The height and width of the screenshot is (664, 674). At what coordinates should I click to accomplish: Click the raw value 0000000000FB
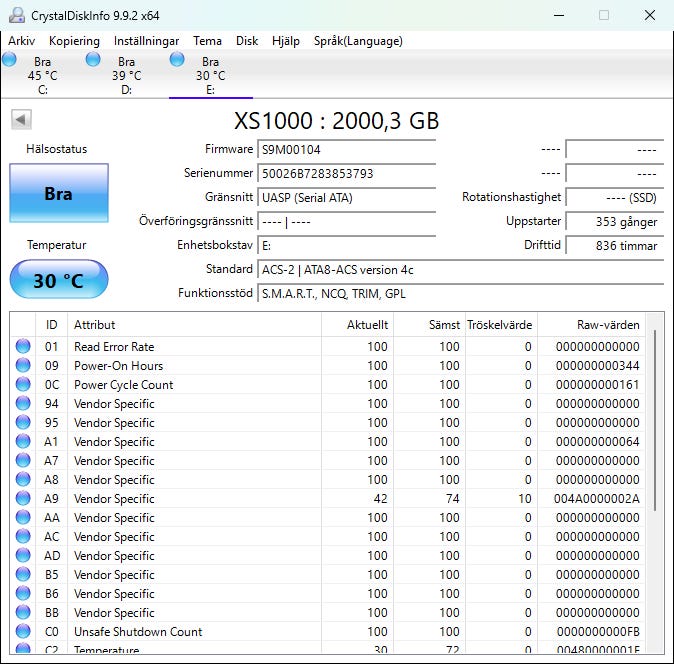click(x=598, y=631)
